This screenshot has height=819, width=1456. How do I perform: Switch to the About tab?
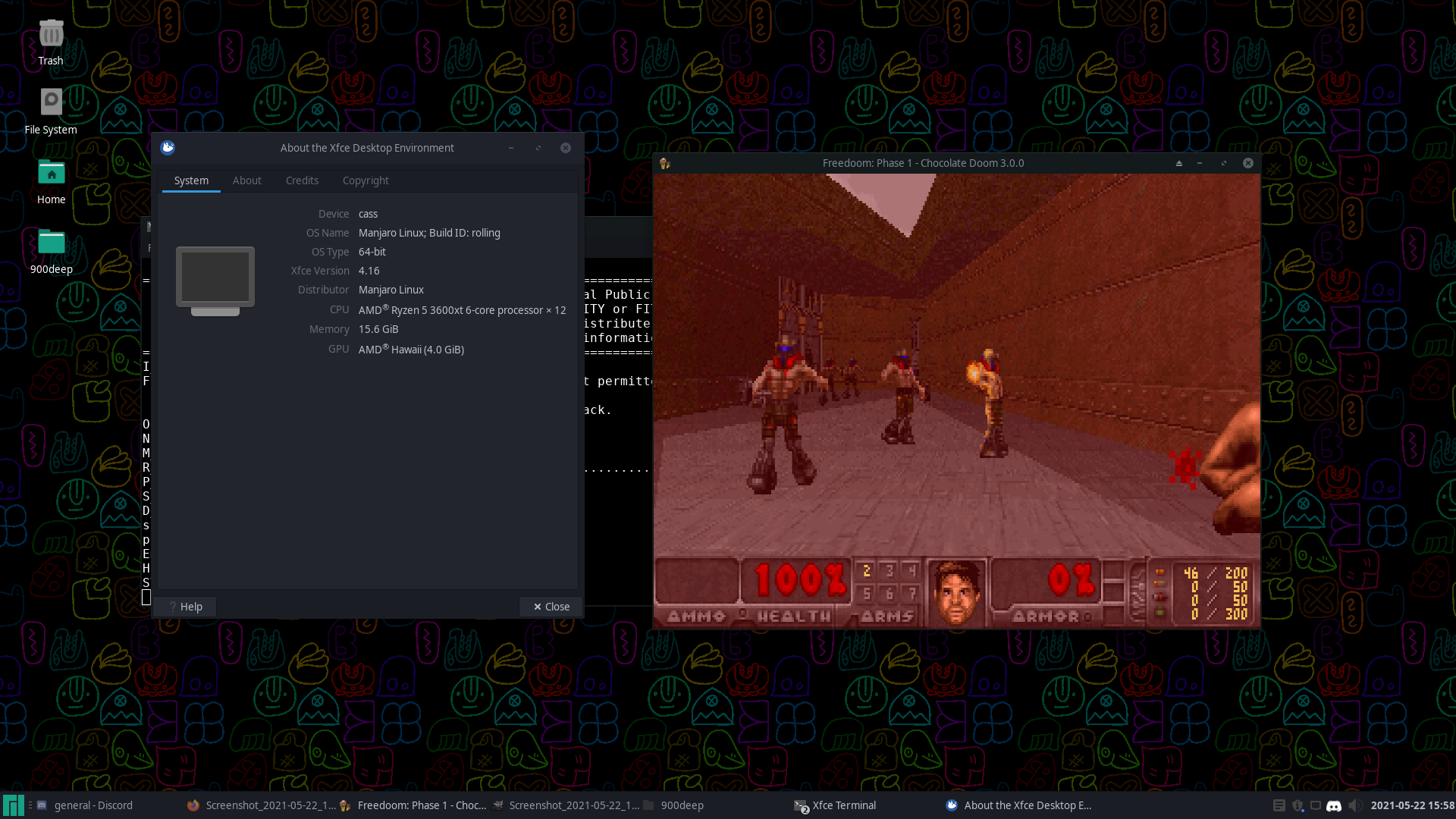click(x=246, y=180)
